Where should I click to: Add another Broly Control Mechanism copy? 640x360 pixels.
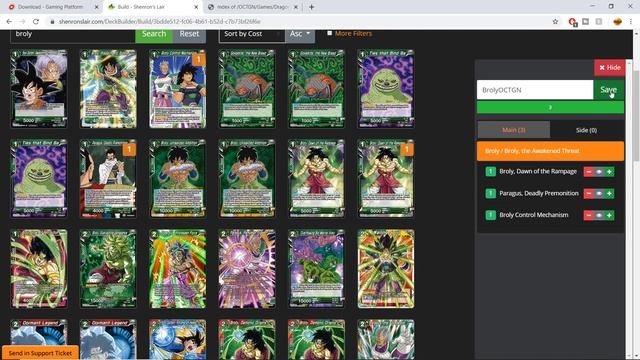[x=609, y=215]
